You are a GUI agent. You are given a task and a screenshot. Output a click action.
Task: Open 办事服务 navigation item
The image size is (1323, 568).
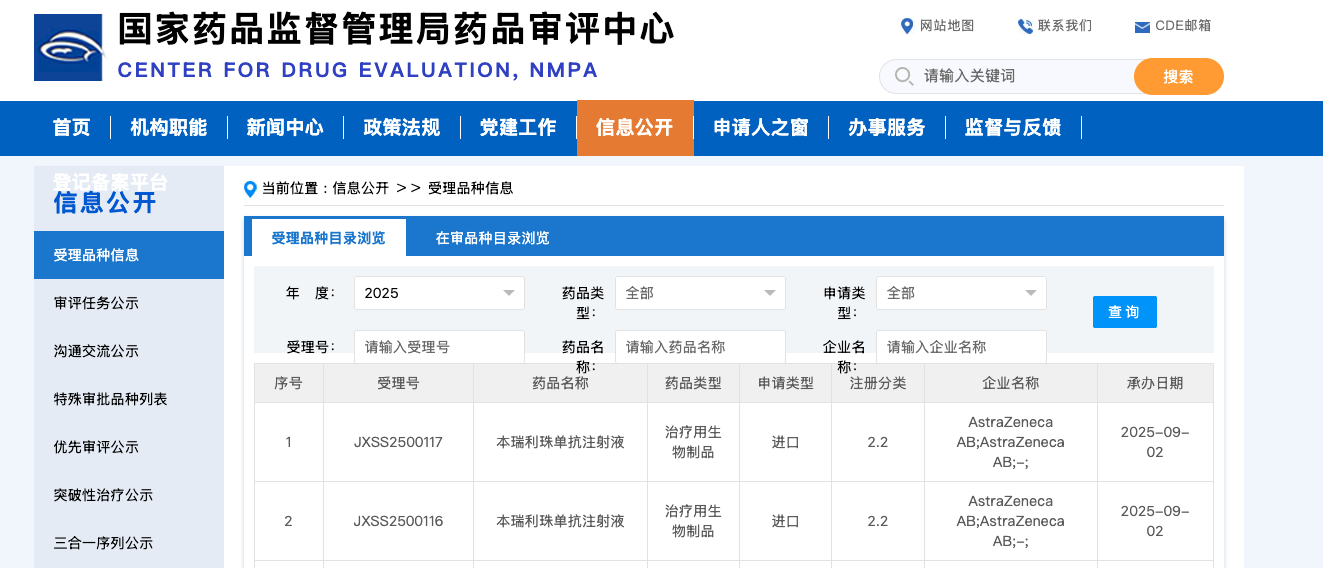887,128
